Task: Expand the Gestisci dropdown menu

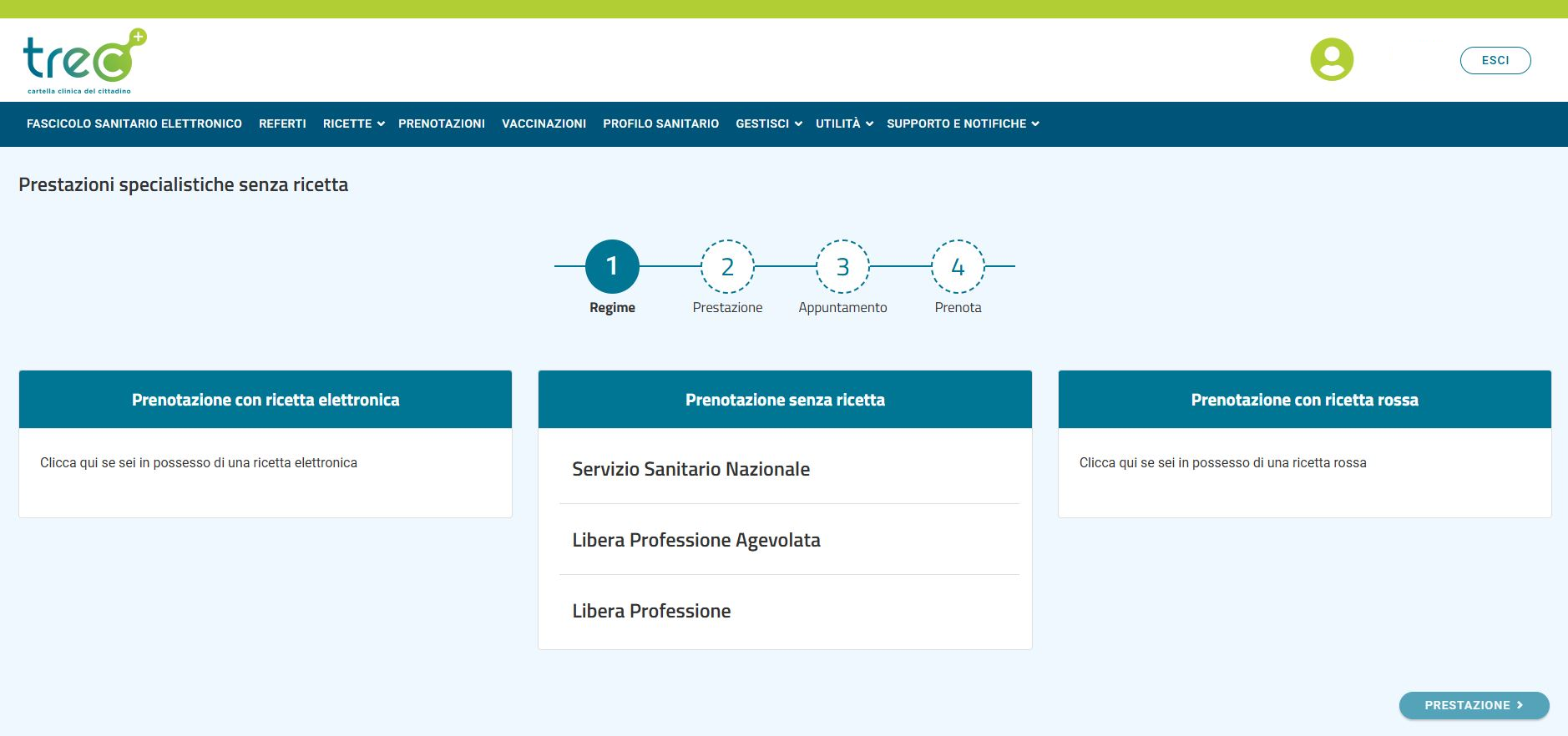Action: tap(768, 124)
